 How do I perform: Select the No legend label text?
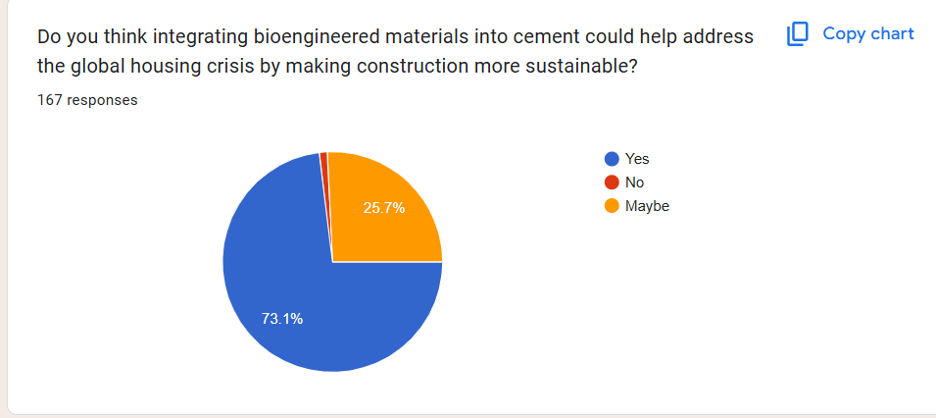pos(634,182)
